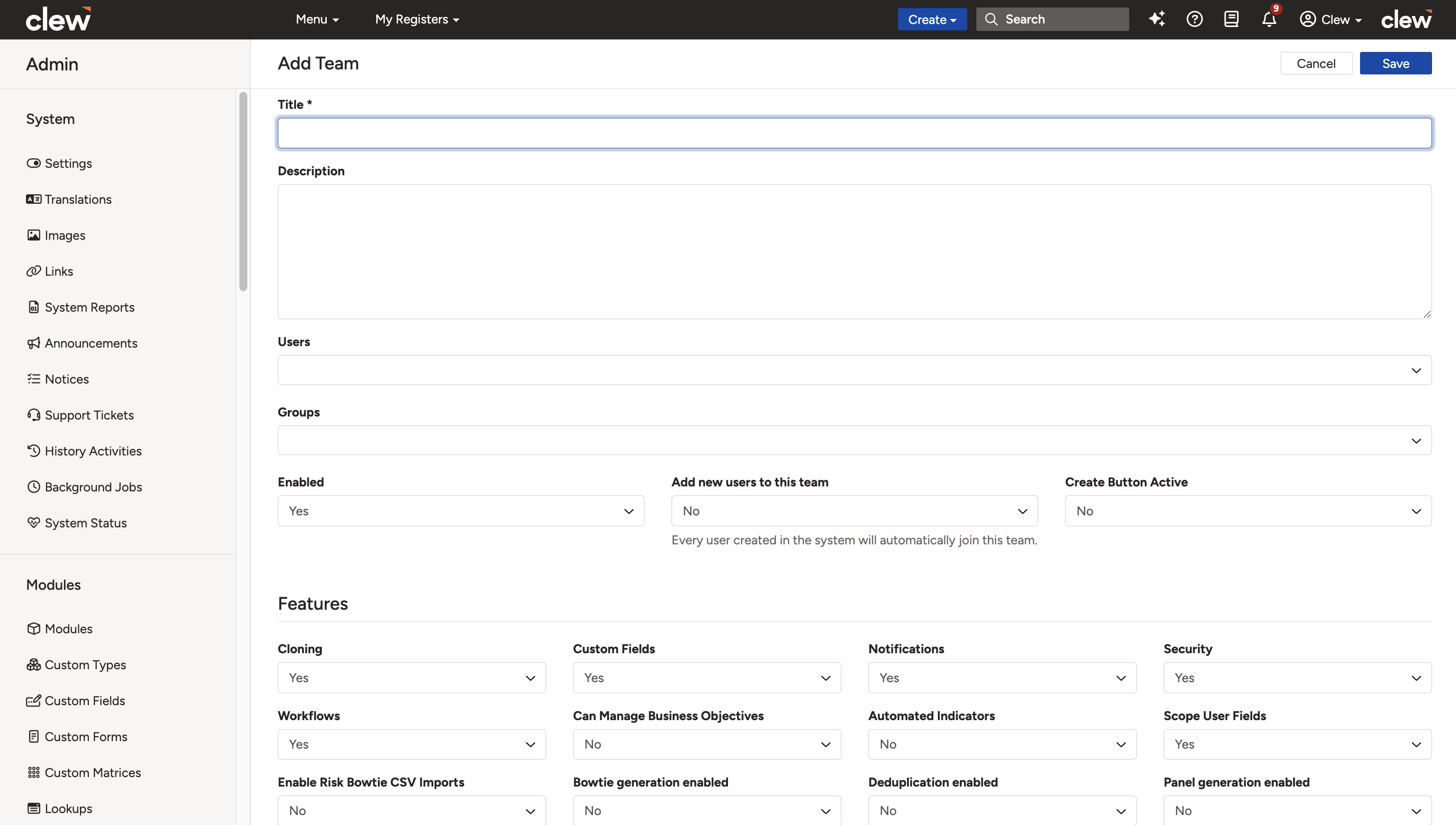Open the Custom Matrices grid icon
Screen dimensions: 1456x825
(33, 772)
